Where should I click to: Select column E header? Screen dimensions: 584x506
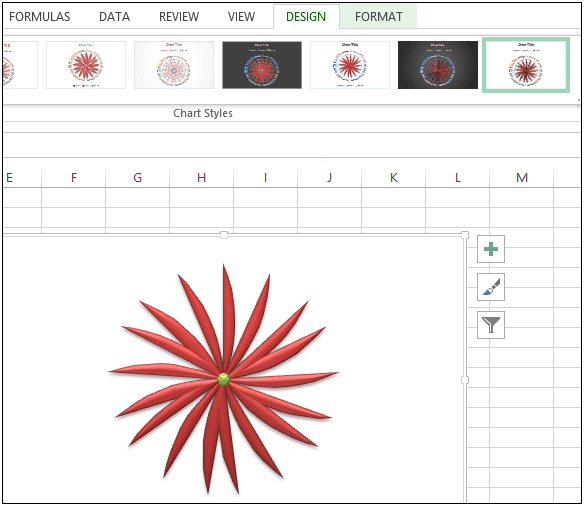click(22, 178)
